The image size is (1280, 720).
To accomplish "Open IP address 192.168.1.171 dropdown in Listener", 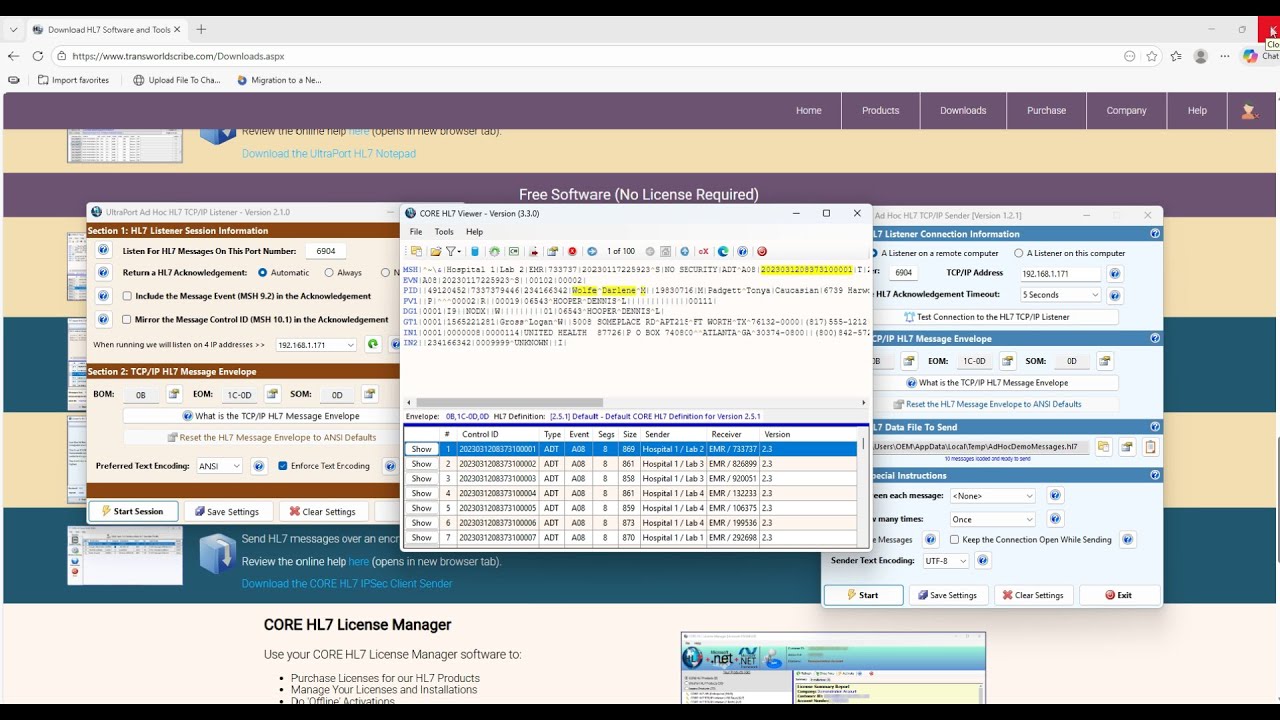I will click(316, 345).
